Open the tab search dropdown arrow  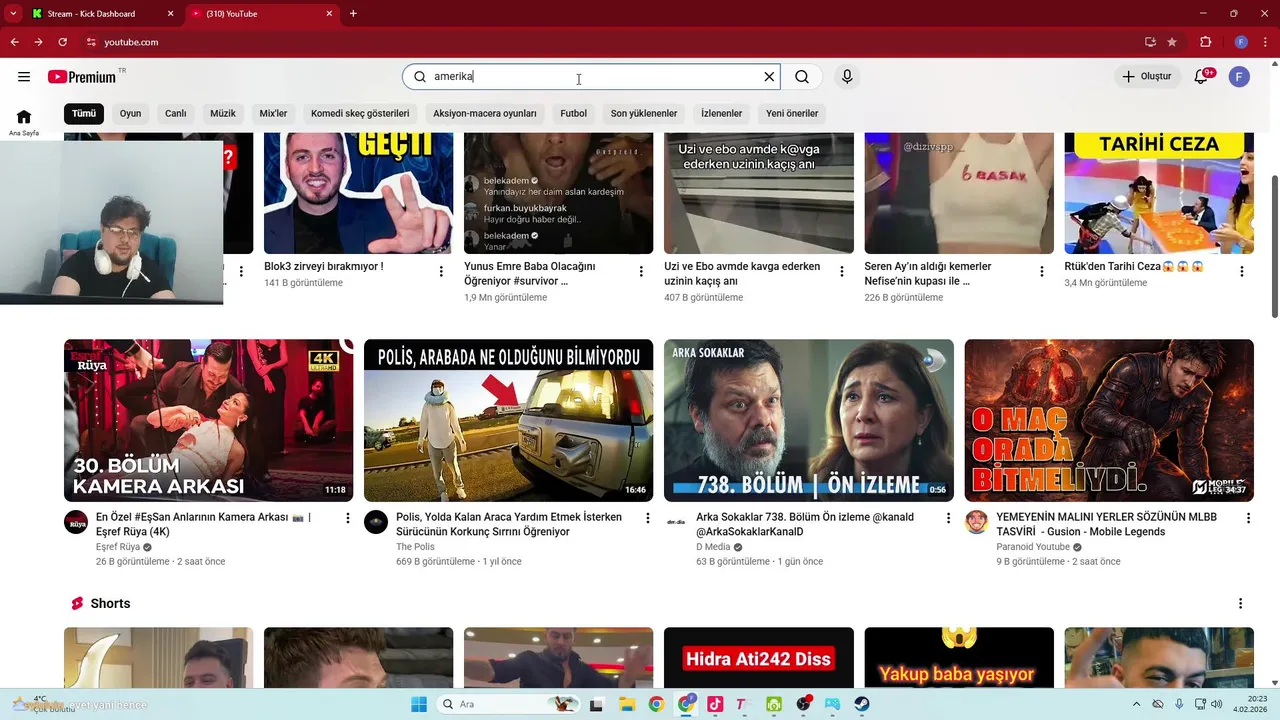12,14
